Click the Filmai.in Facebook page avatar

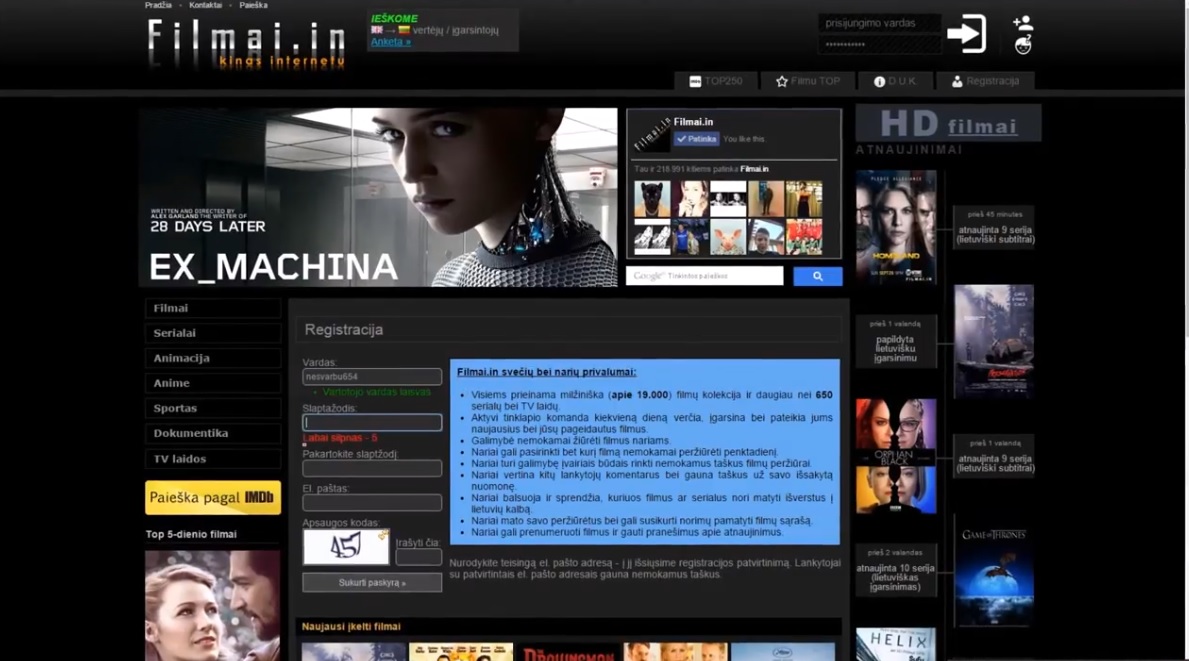(x=652, y=133)
